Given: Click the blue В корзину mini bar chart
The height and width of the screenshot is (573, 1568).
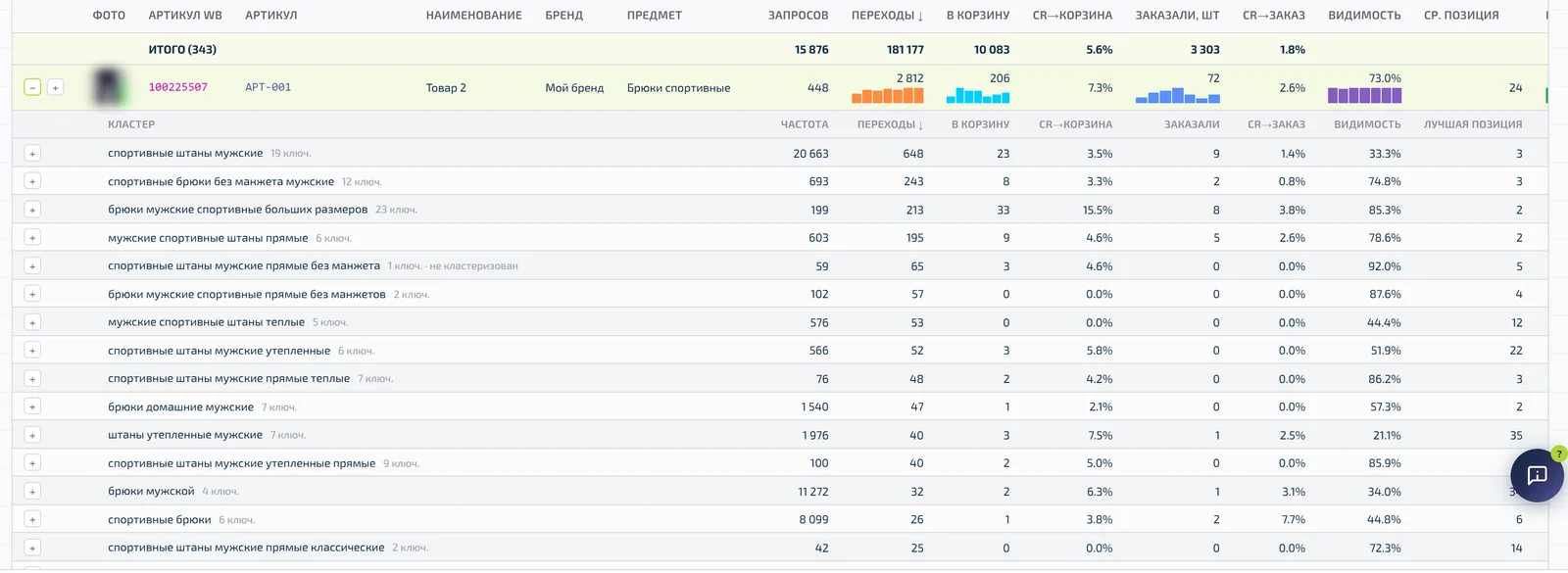Looking at the screenshot, I should (978, 95).
